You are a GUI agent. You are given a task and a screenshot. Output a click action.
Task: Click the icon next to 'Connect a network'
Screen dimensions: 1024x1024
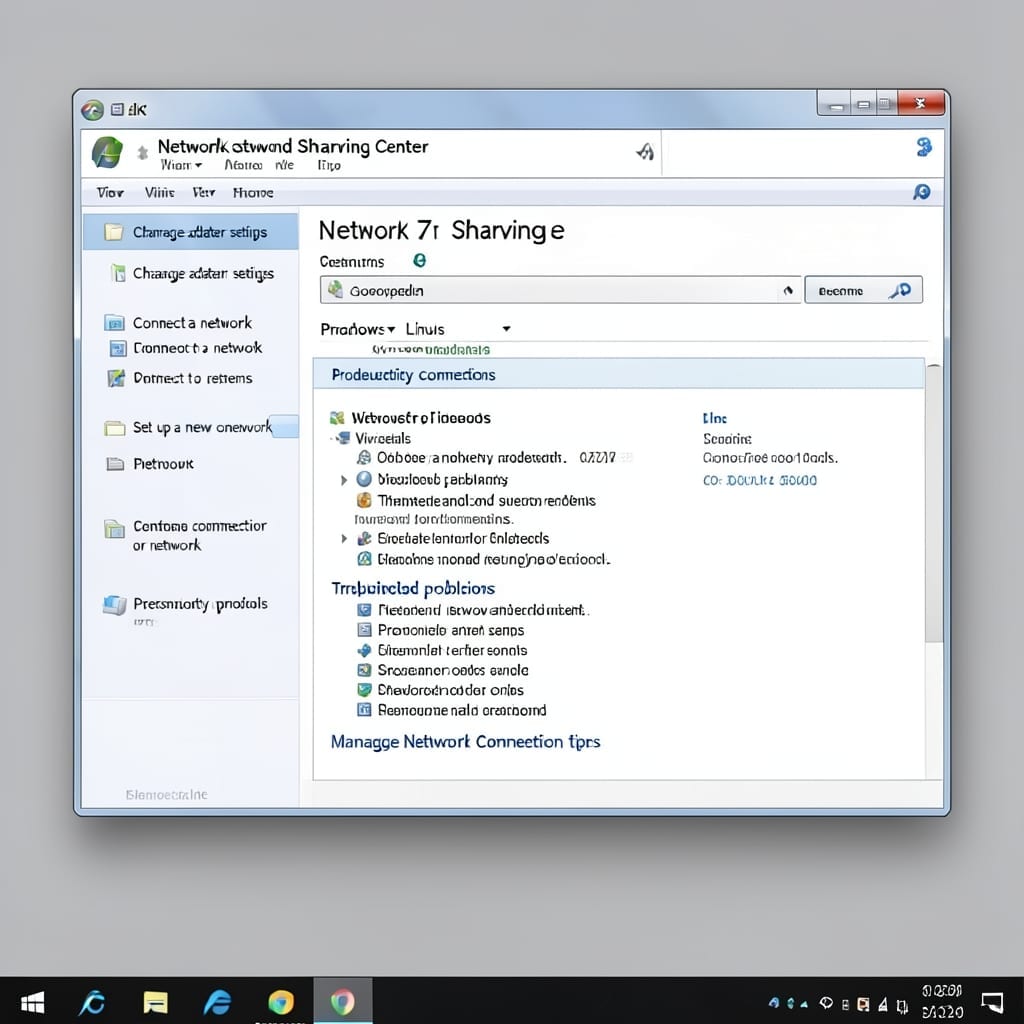click(x=114, y=323)
